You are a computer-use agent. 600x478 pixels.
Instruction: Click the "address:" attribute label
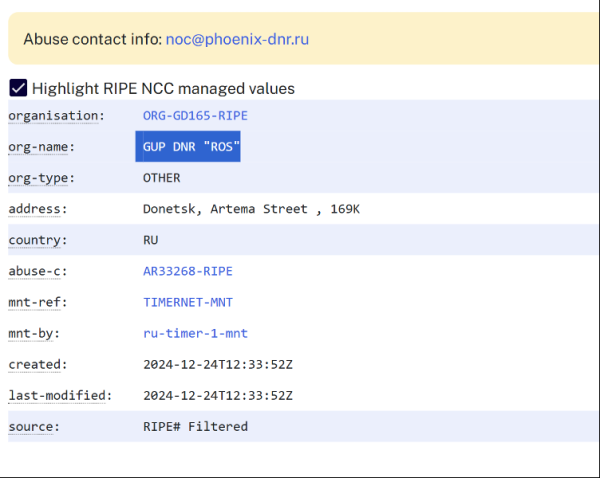coord(37,209)
